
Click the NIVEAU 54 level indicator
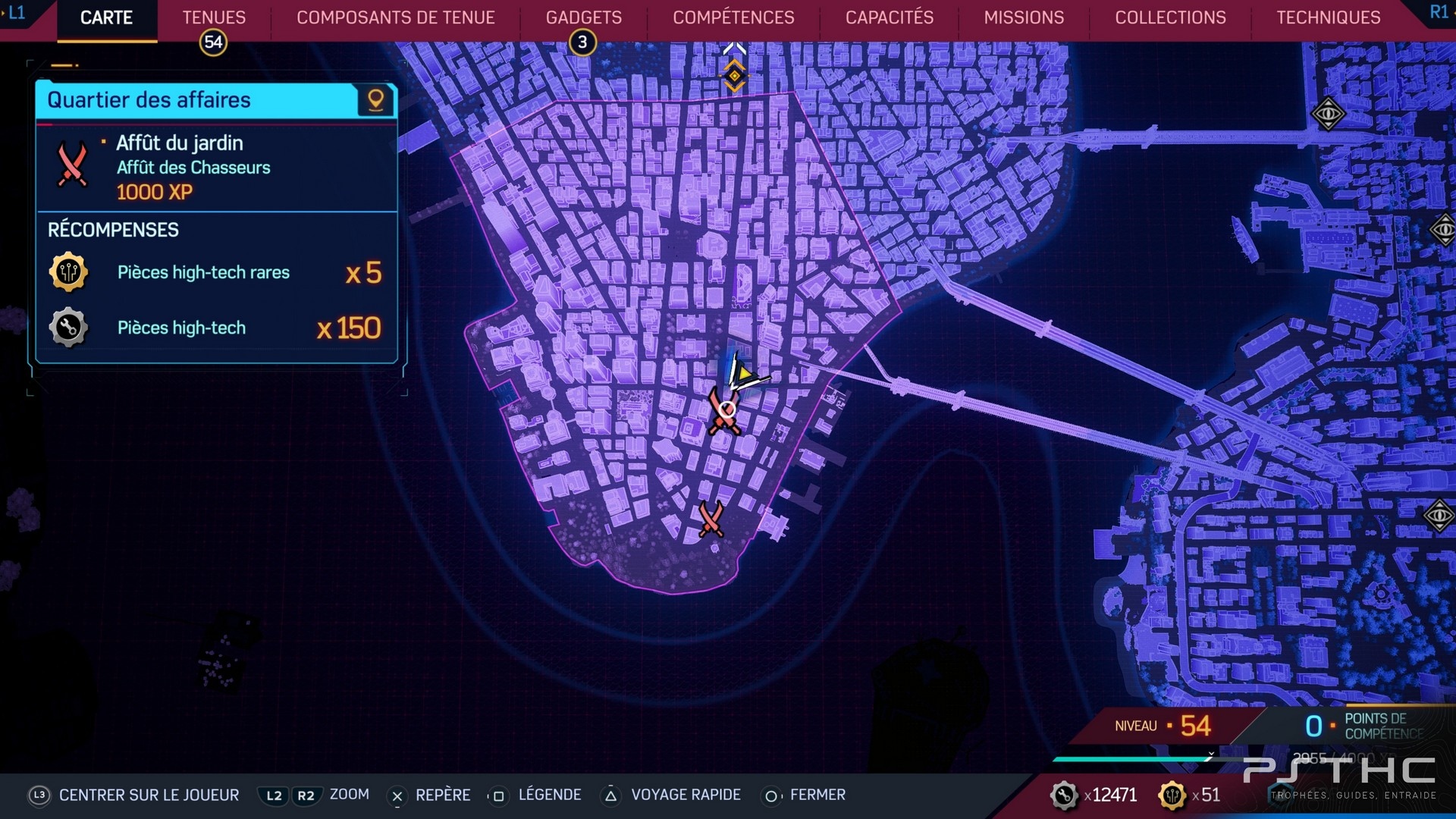(x=1163, y=726)
